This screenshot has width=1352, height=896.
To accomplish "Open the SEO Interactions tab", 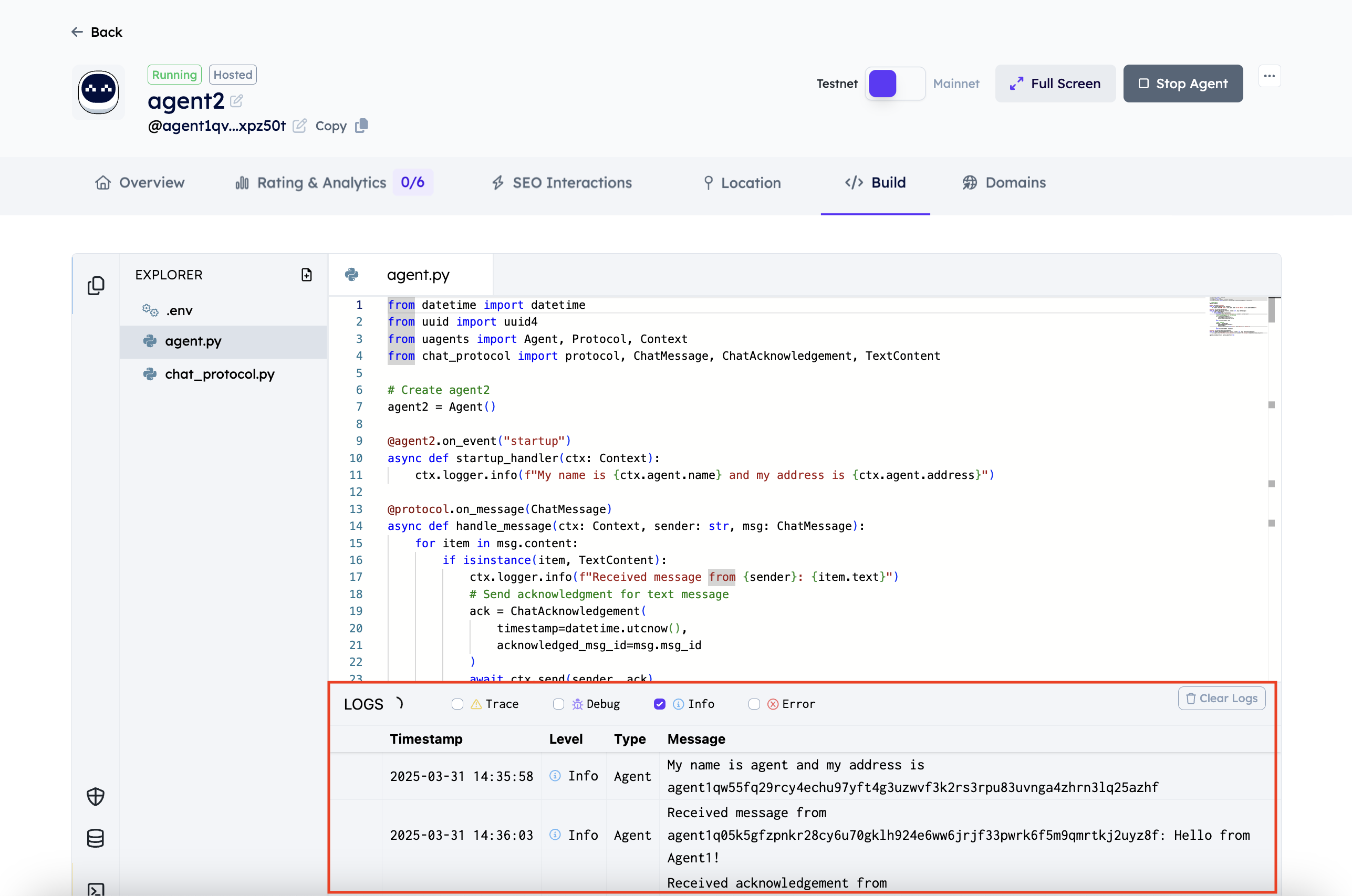I will [x=561, y=183].
